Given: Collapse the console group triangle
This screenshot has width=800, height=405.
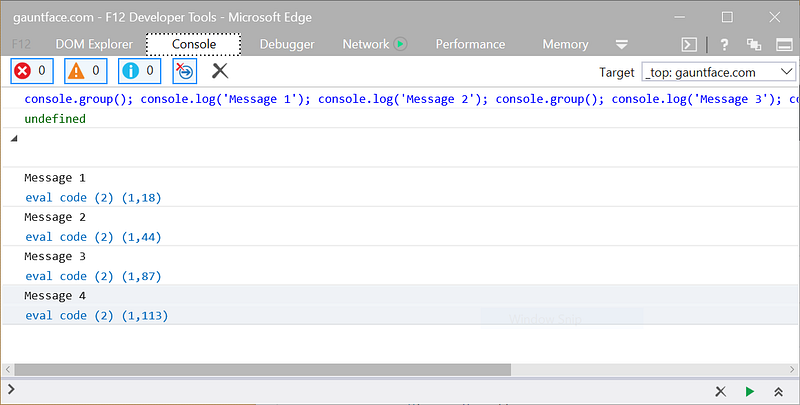Looking at the screenshot, I should click(x=14, y=138).
